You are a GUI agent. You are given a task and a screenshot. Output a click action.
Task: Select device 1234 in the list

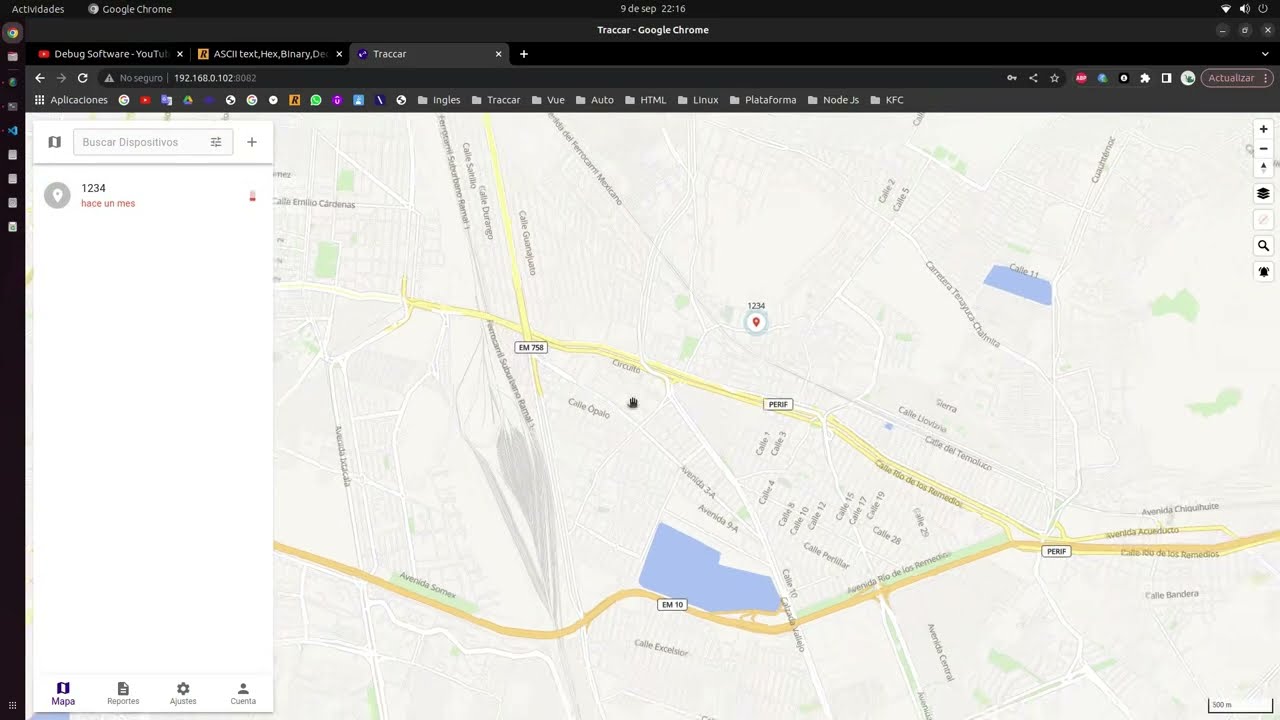tap(153, 195)
